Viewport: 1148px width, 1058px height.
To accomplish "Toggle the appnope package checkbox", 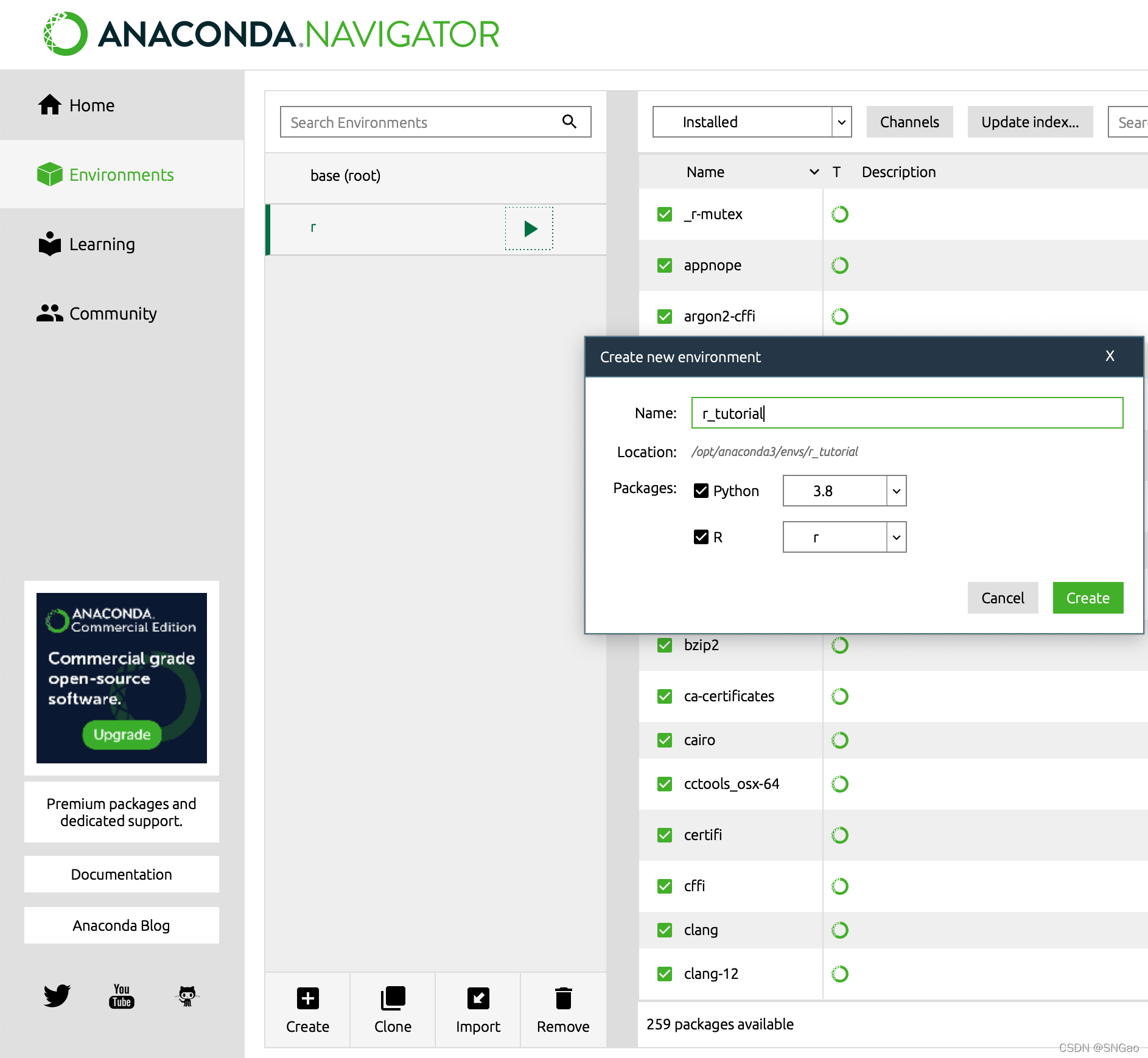I will point(665,265).
